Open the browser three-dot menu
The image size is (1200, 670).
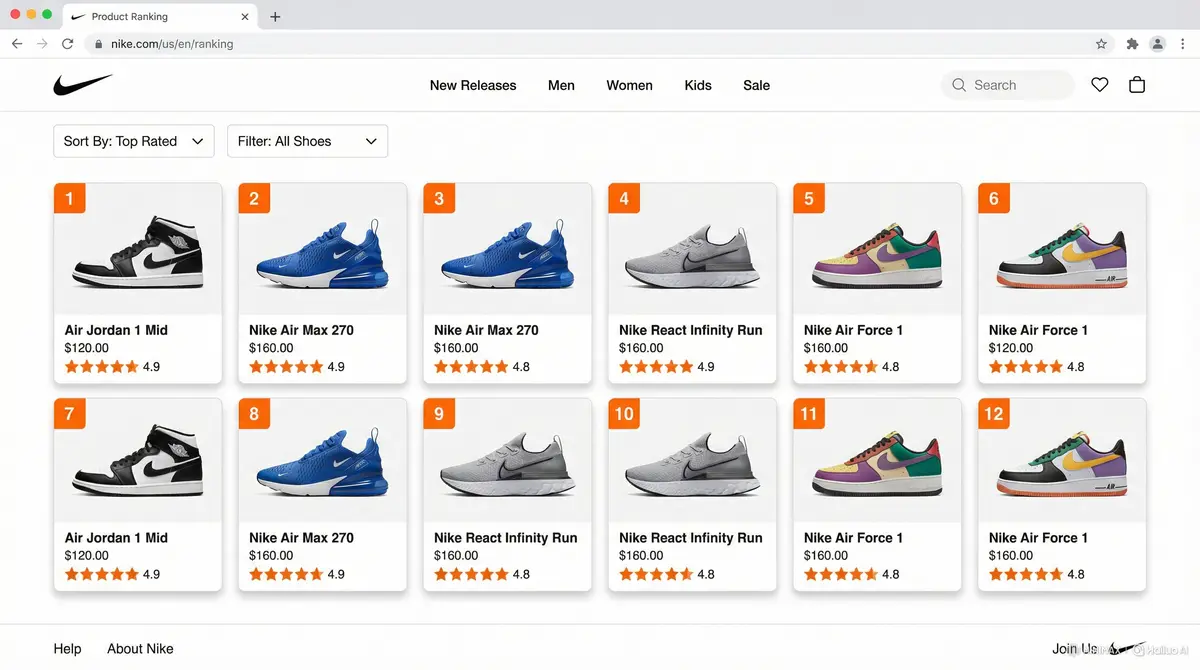pyautogui.click(x=1182, y=44)
